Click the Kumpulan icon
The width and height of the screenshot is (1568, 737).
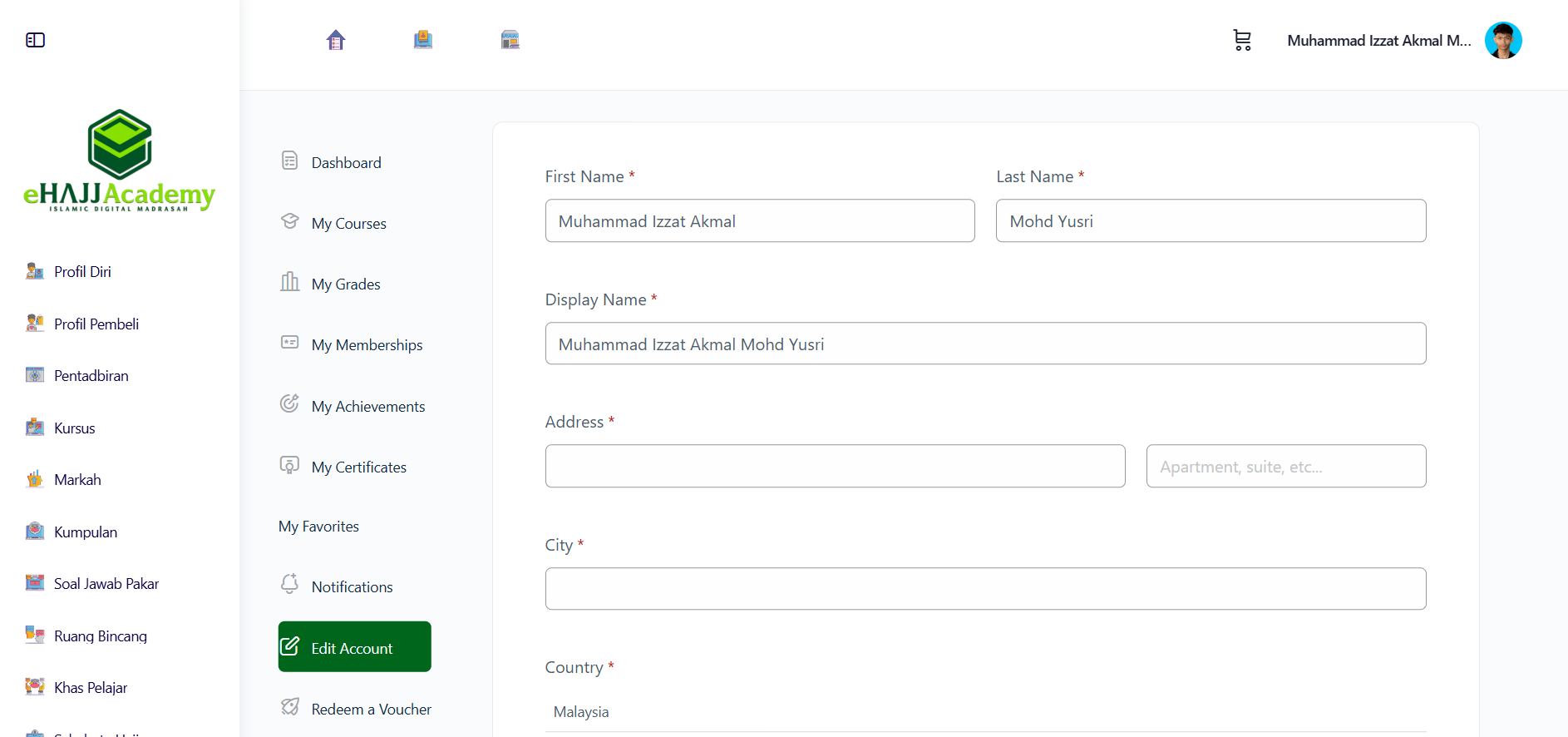pyautogui.click(x=35, y=532)
